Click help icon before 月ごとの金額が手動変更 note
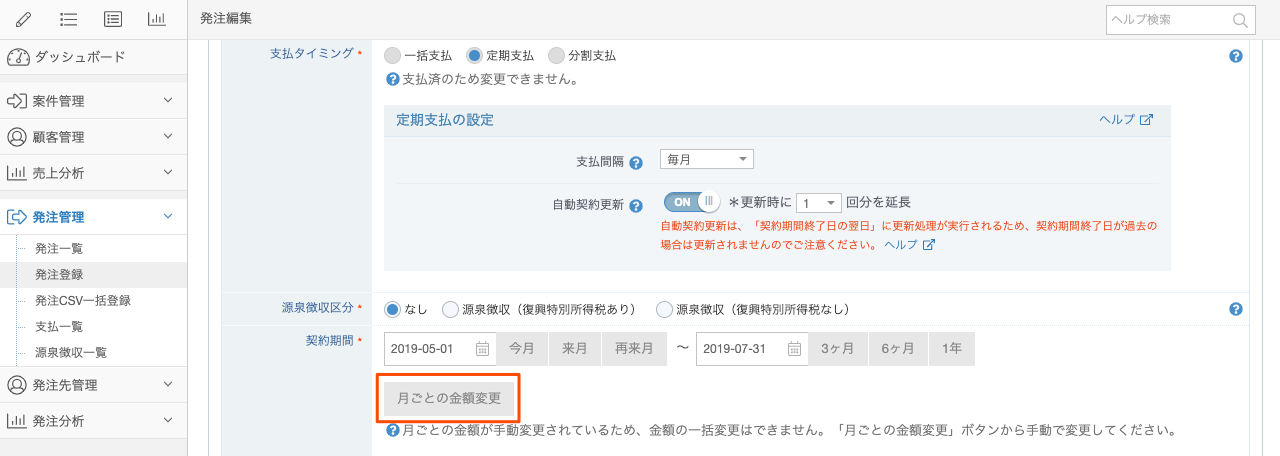Image resolution: width=1280 pixels, height=456 pixels. tap(393, 431)
